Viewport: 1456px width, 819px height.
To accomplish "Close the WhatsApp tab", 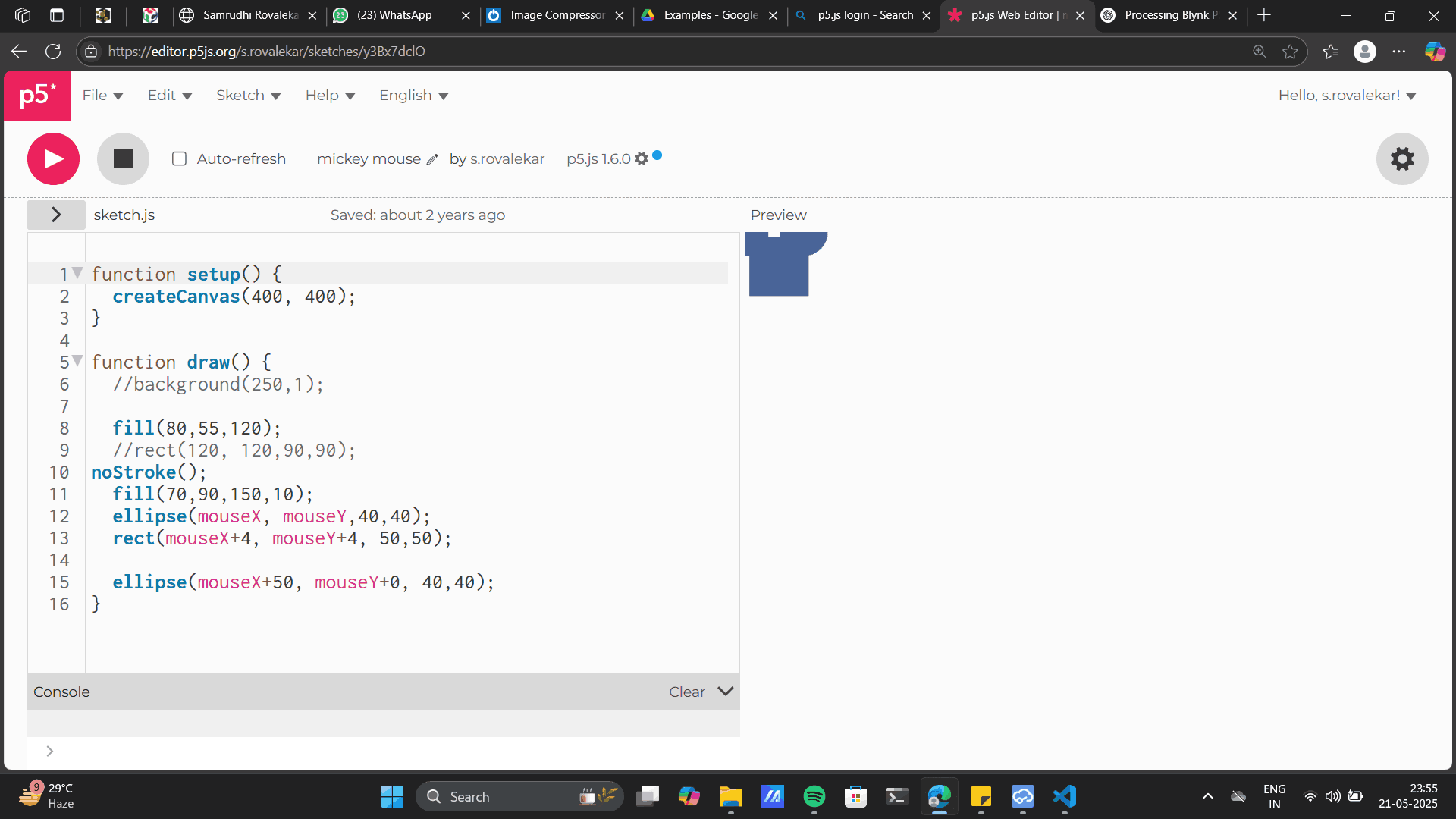I will click(x=466, y=15).
